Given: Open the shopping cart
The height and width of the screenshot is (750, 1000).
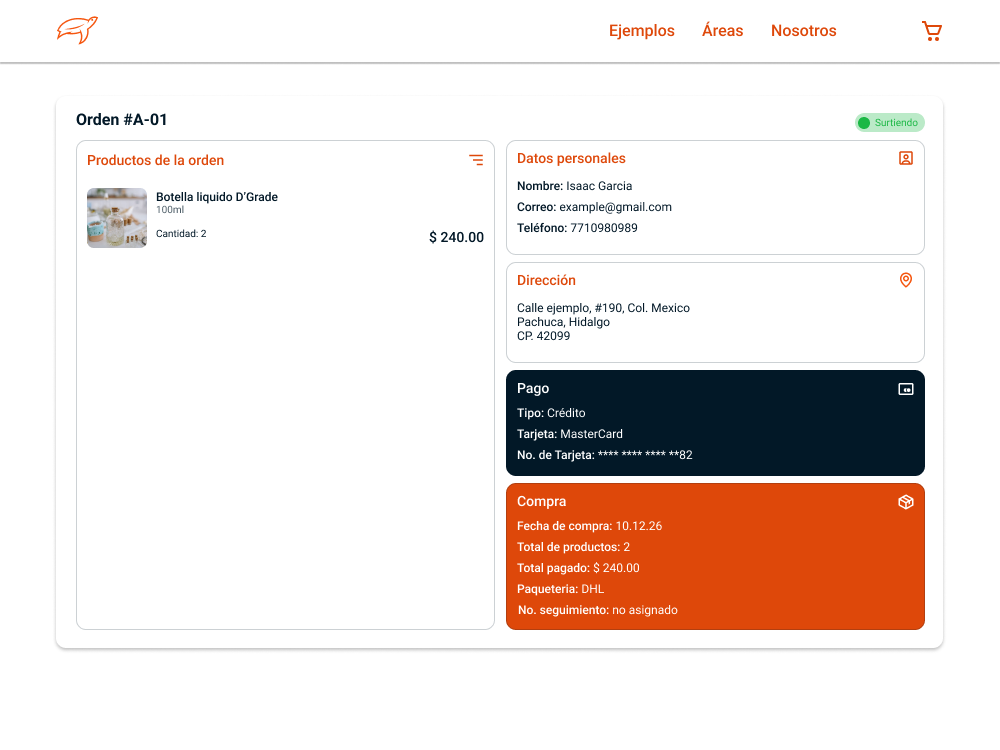Looking at the screenshot, I should 932,31.
